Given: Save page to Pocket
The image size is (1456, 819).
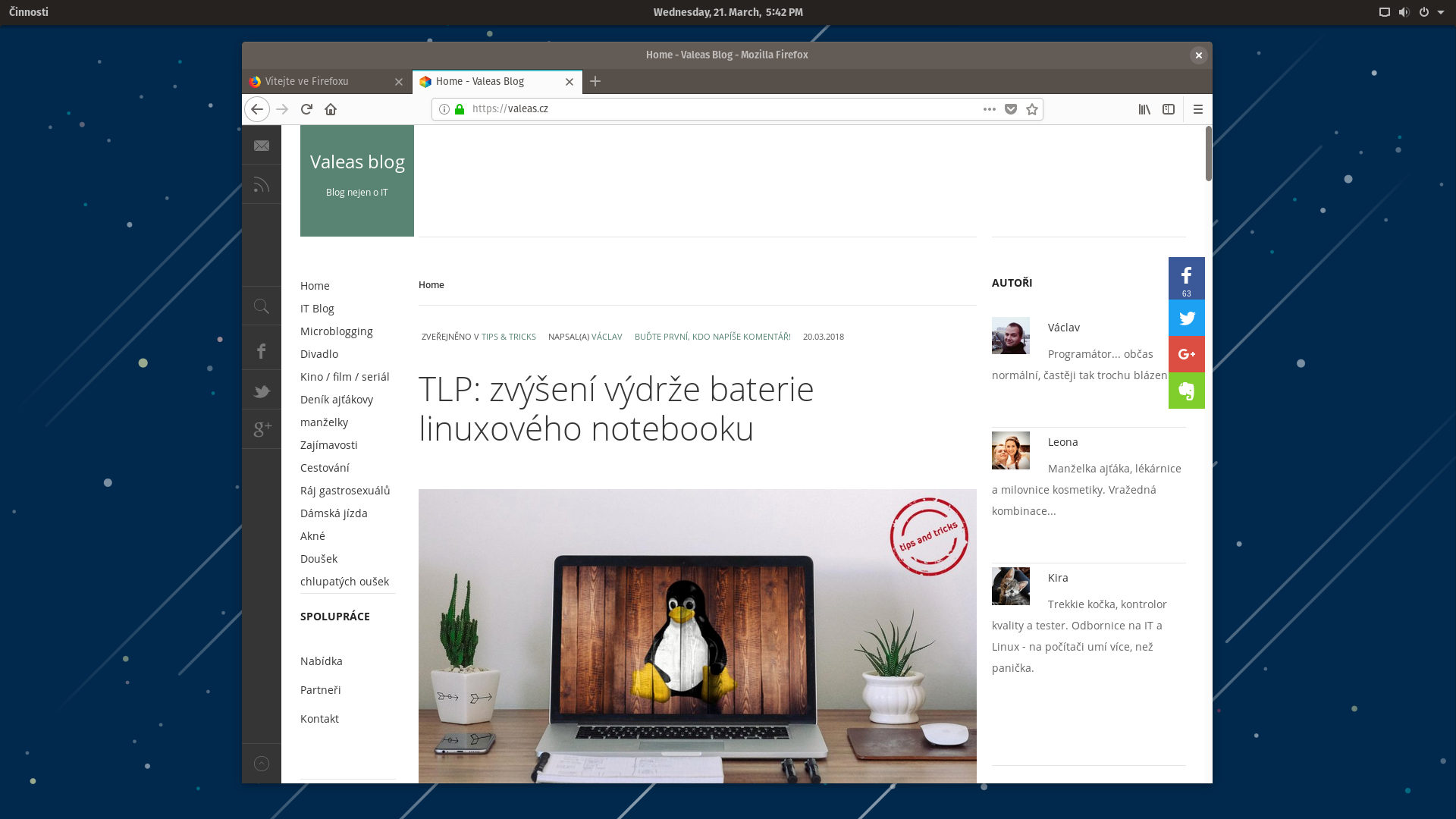Looking at the screenshot, I should 1011,109.
